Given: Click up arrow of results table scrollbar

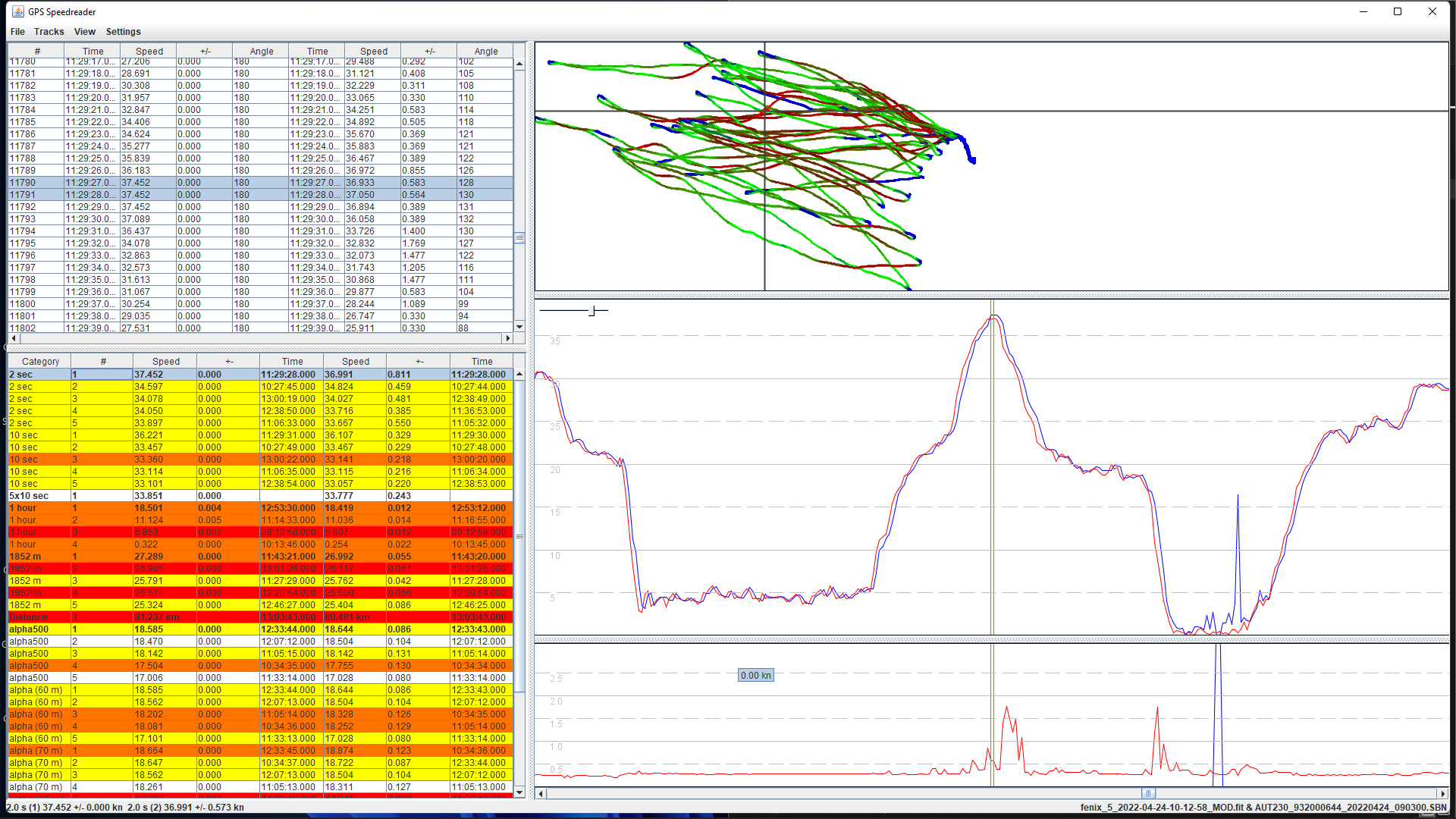Looking at the screenshot, I should [x=519, y=375].
